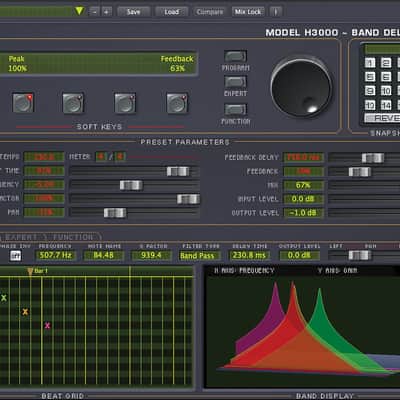The height and width of the screenshot is (400, 400).
Task: Click the Output Level -1.0 dB field
Action: 303,213
